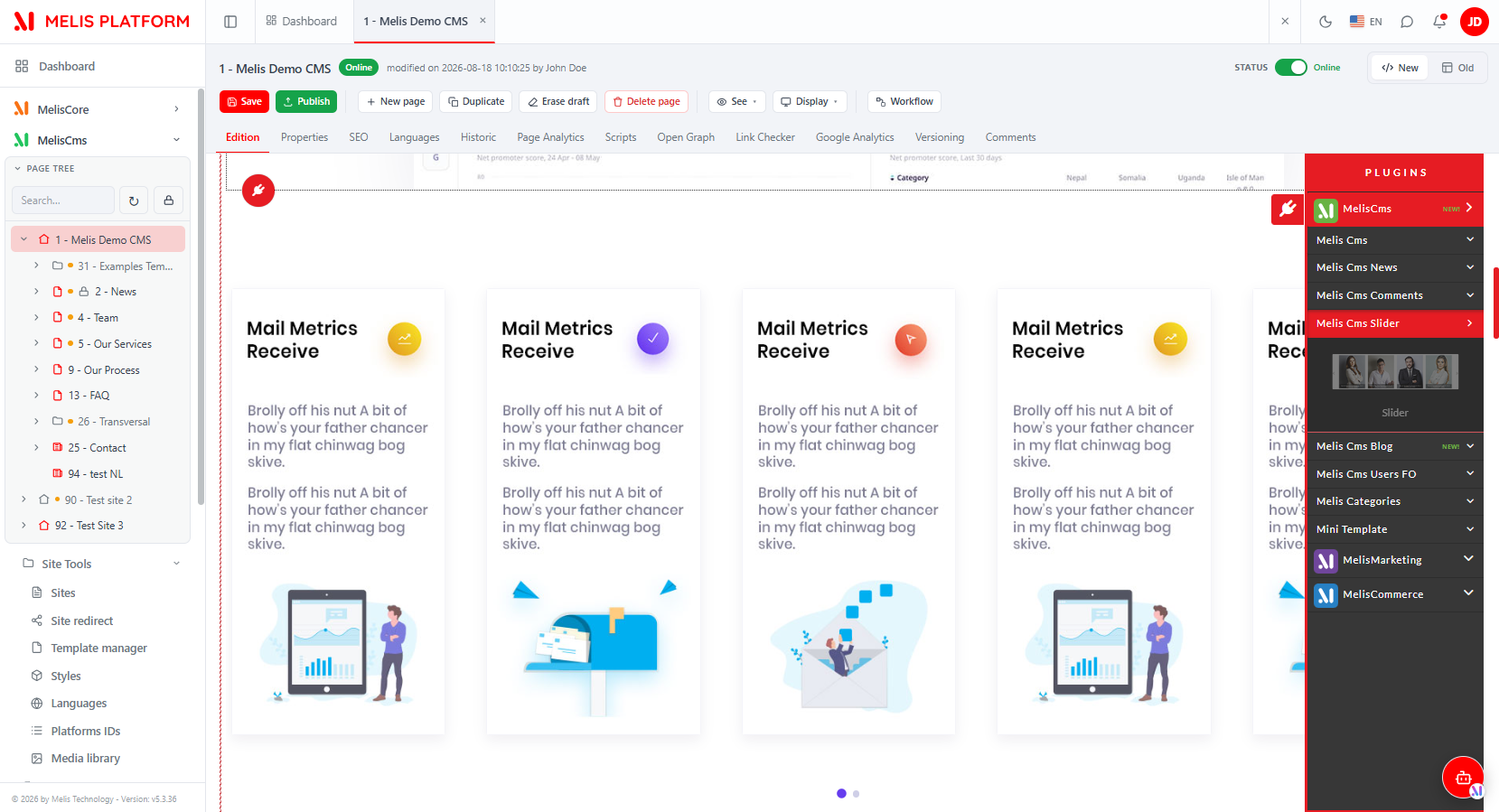Viewport: 1499px width, 812px height.
Task: Expand Melis Cms News plugins
Action: [x=1395, y=267]
